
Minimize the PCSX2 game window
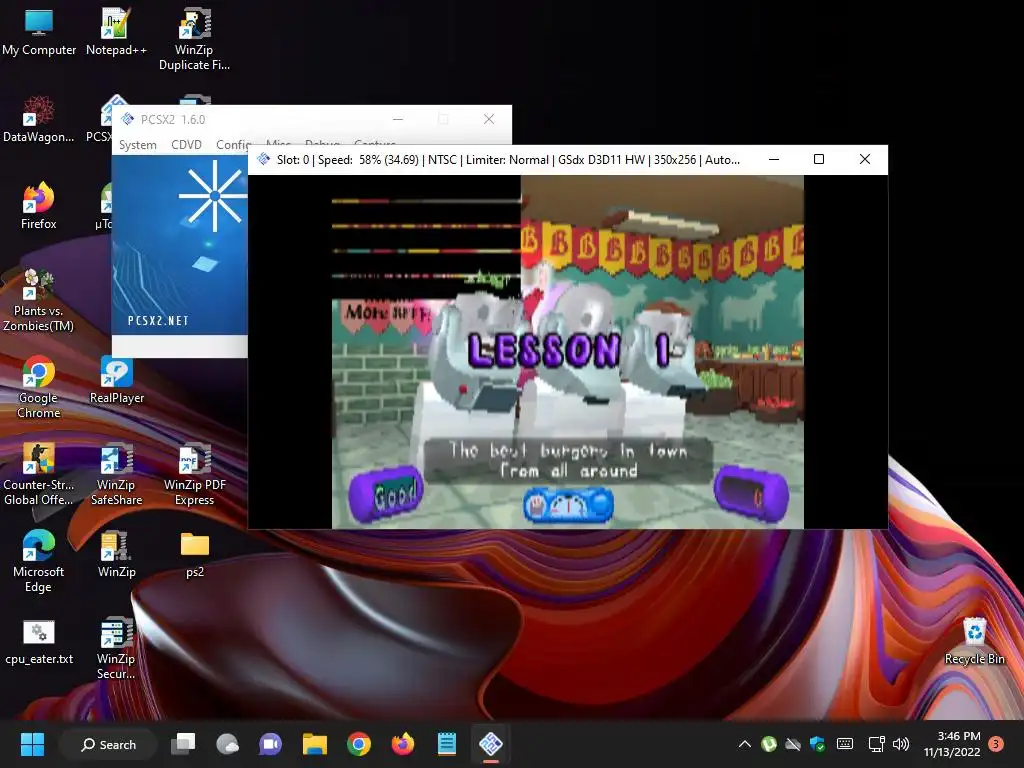coord(774,159)
